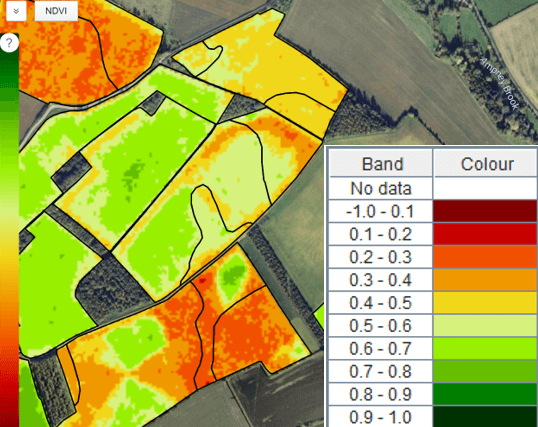Pick the white No data colour swatch
Viewport: 538px width, 427px height.
click(486, 188)
